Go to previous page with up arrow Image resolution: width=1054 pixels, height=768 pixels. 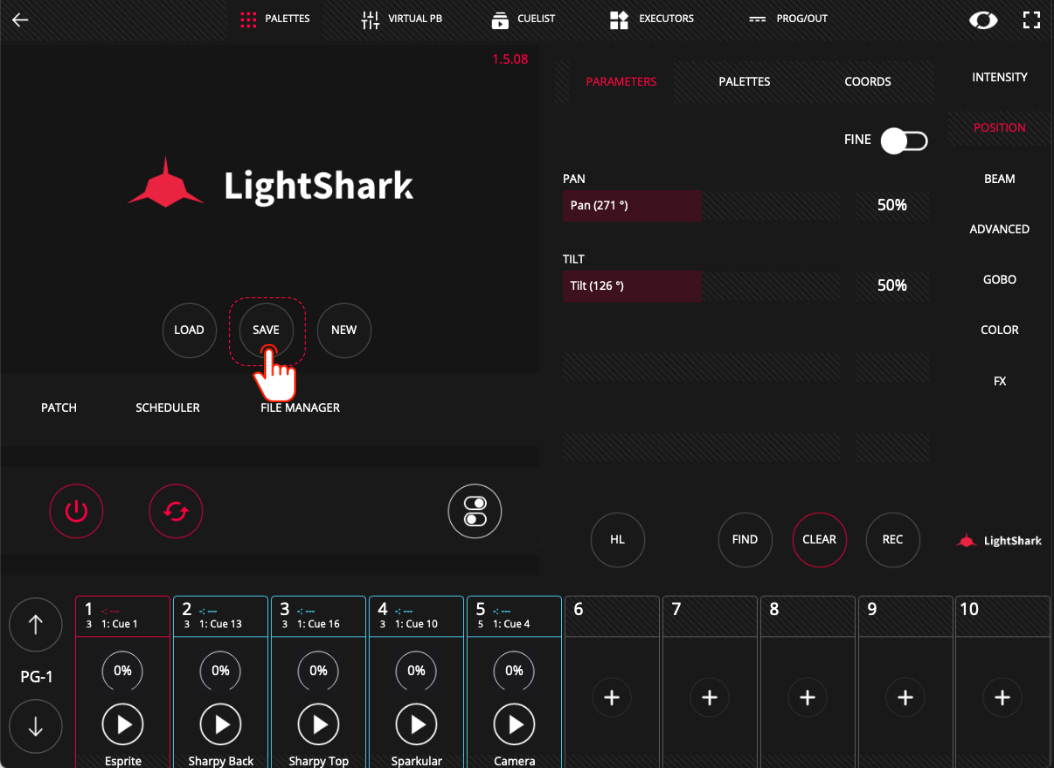36,625
